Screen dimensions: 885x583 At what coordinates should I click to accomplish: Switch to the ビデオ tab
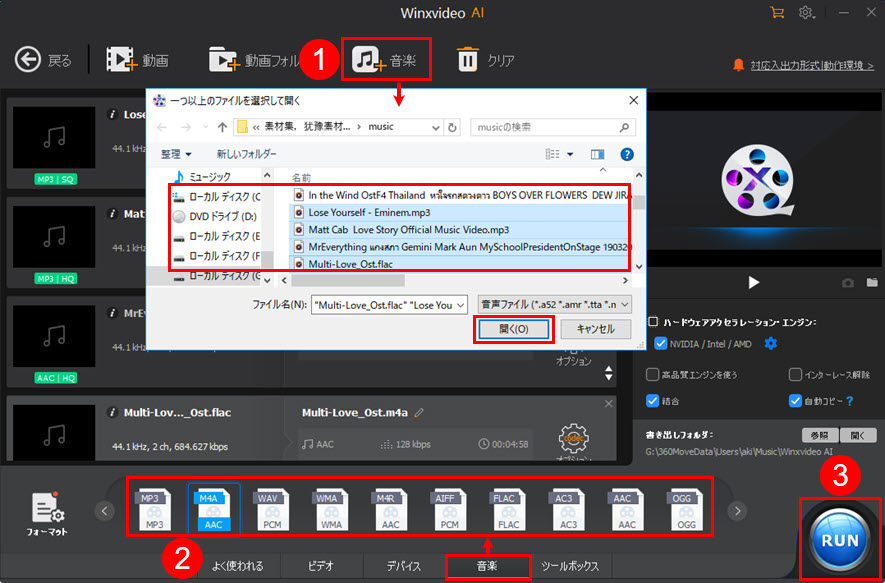tap(321, 566)
